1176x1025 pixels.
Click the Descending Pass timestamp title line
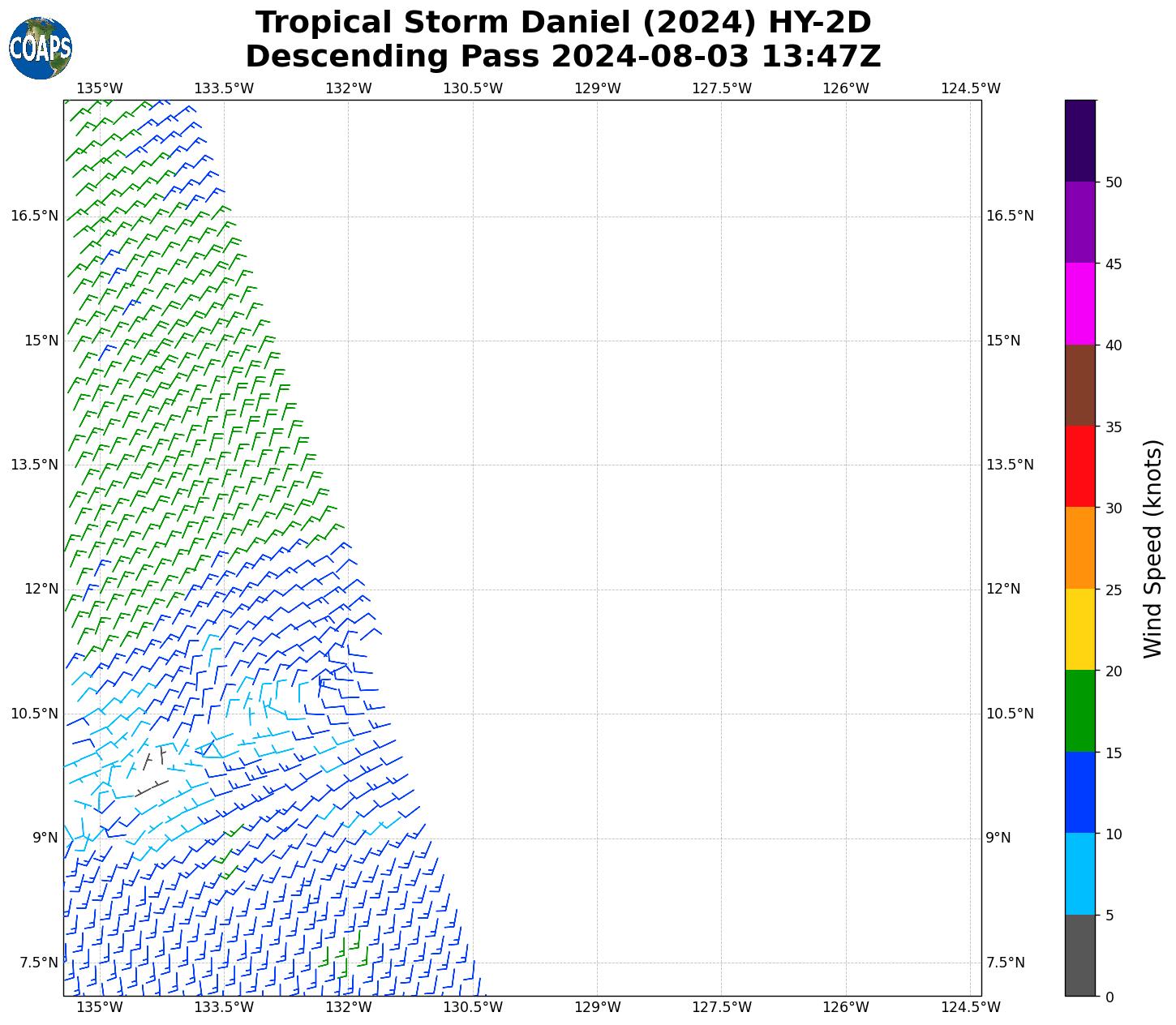563,57
